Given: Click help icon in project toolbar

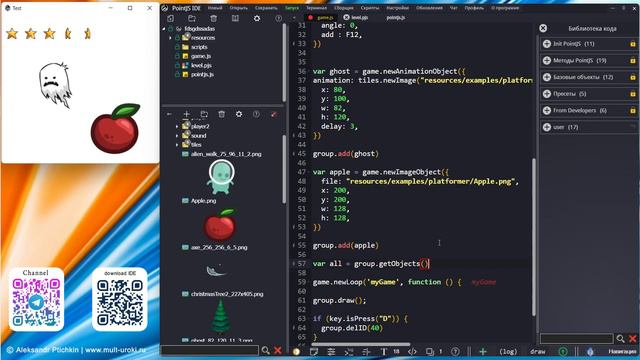Looking at the screenshot, I should pyautogui.click(x=278, y=18).
